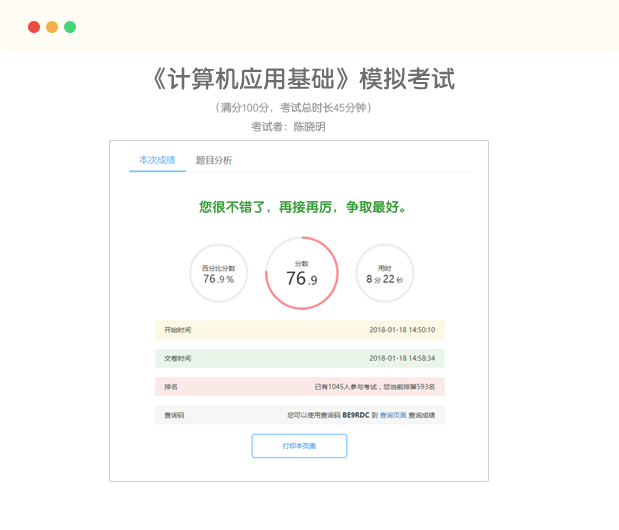This screenshot has width=619, height=530.
Task: Click the 分数 76.9 score ring
Action: [302, 274]
